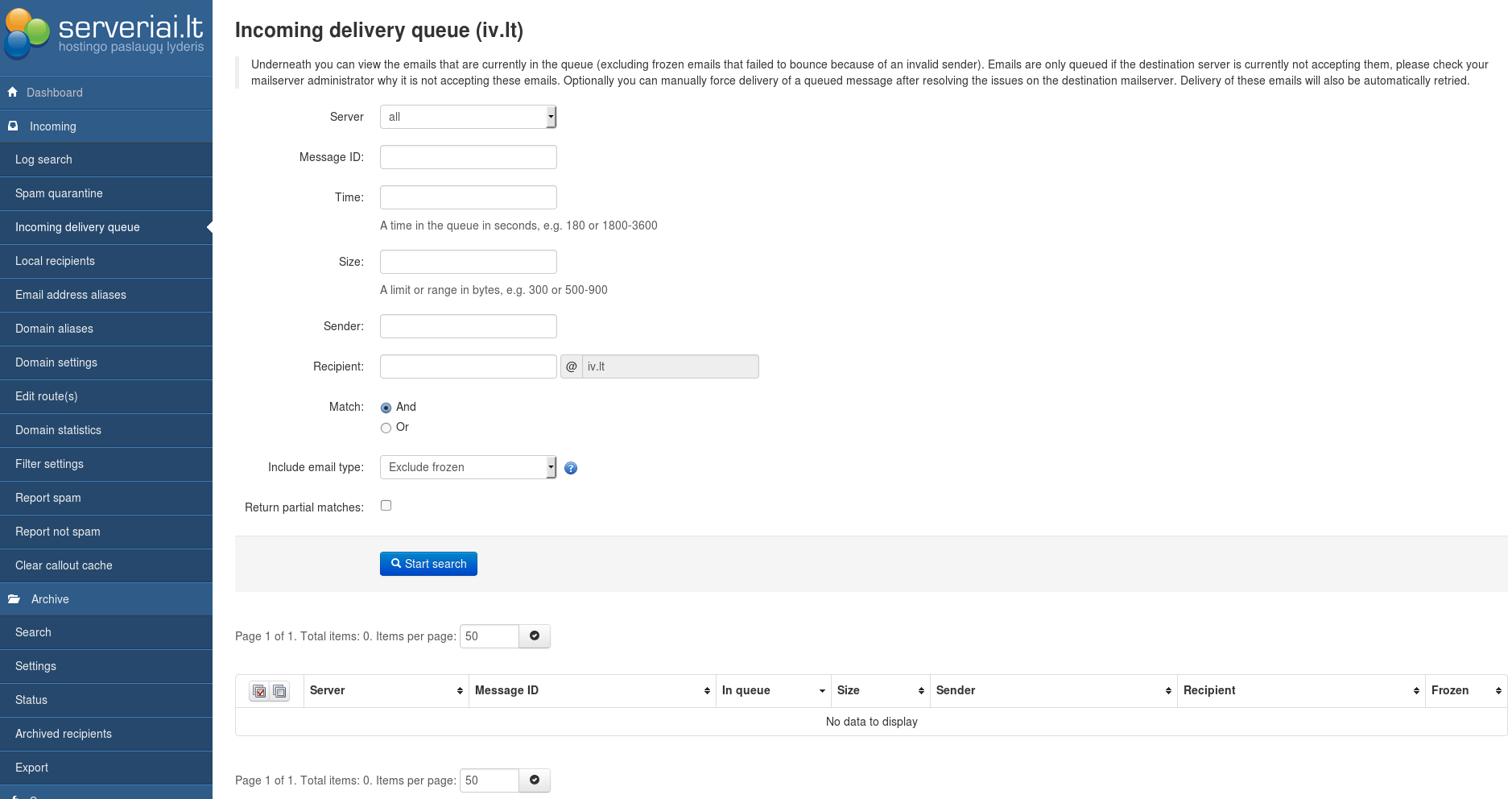Viewport: 1512px width, 799px height.
Task: Click the Start search button
Action: click(428, 564)
